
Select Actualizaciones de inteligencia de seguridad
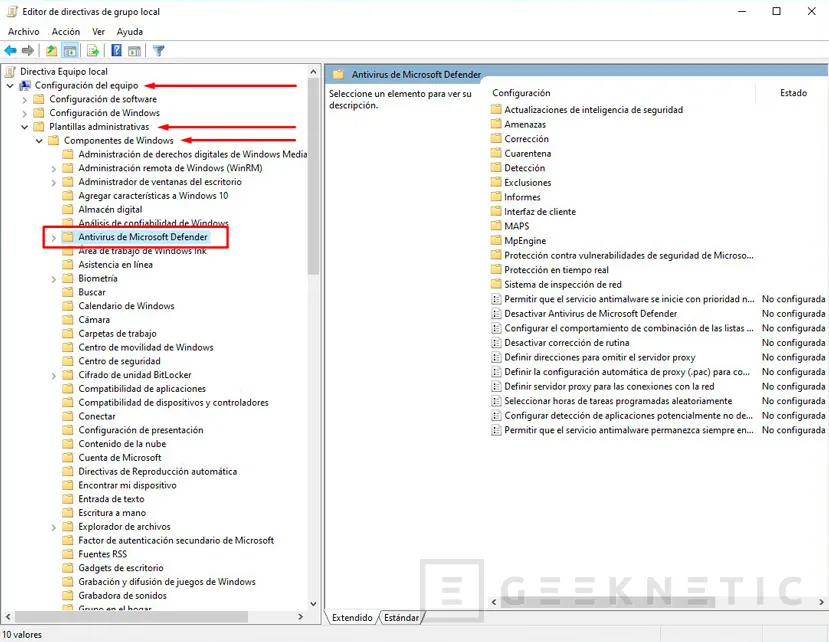point(593,109)
